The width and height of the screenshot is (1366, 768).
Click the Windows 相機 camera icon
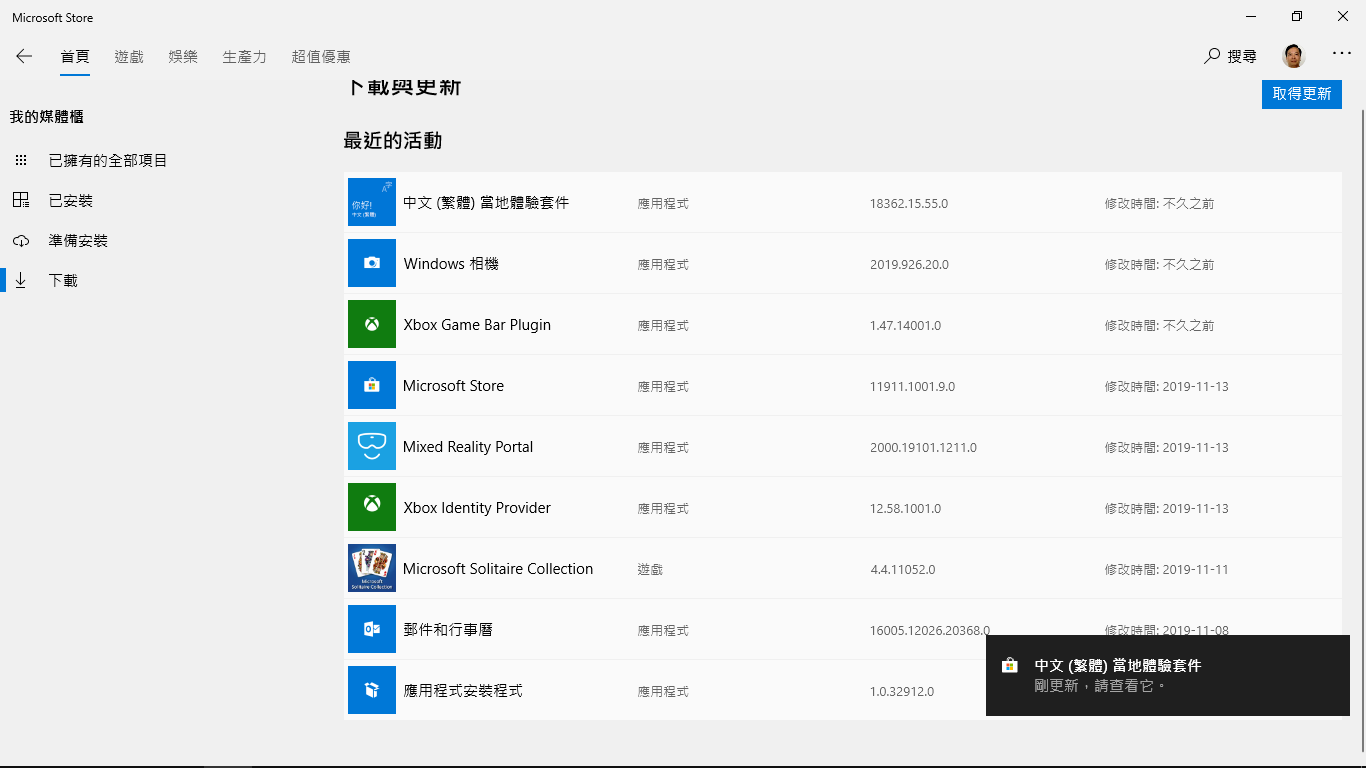tap(372, 263)
